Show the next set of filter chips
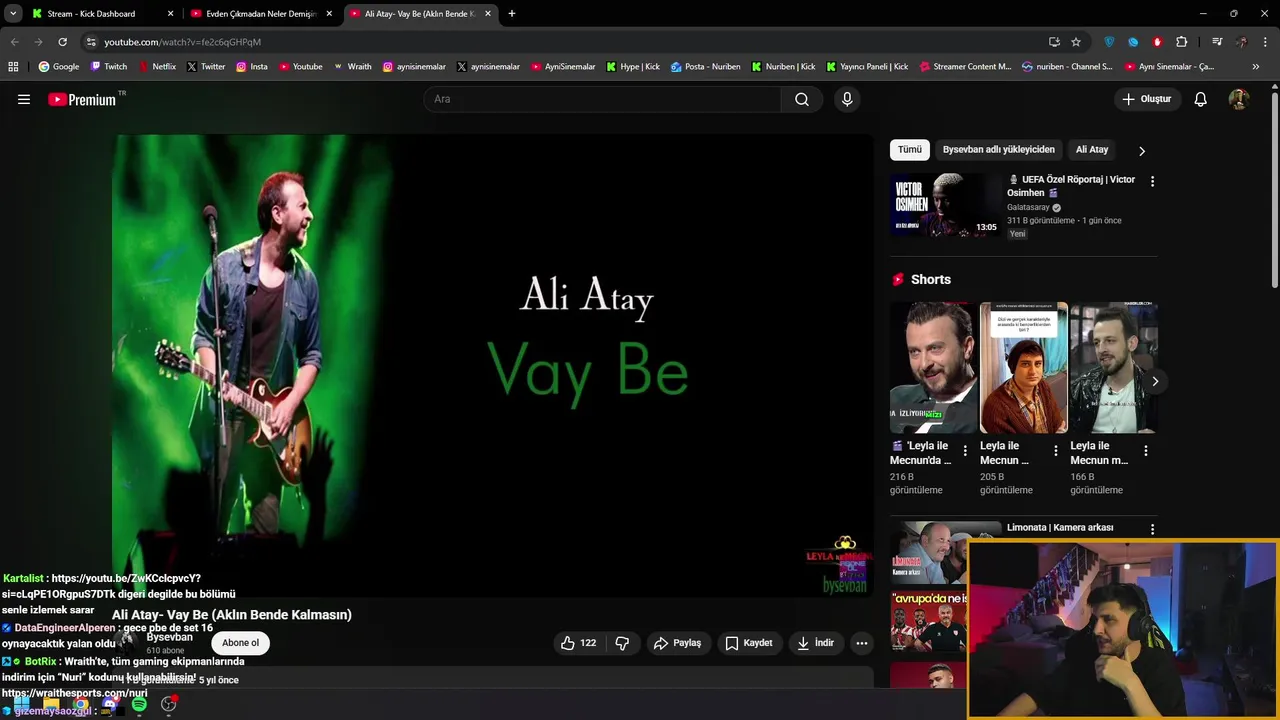This screenshot has height=720, width=1280. point(1142,150)
